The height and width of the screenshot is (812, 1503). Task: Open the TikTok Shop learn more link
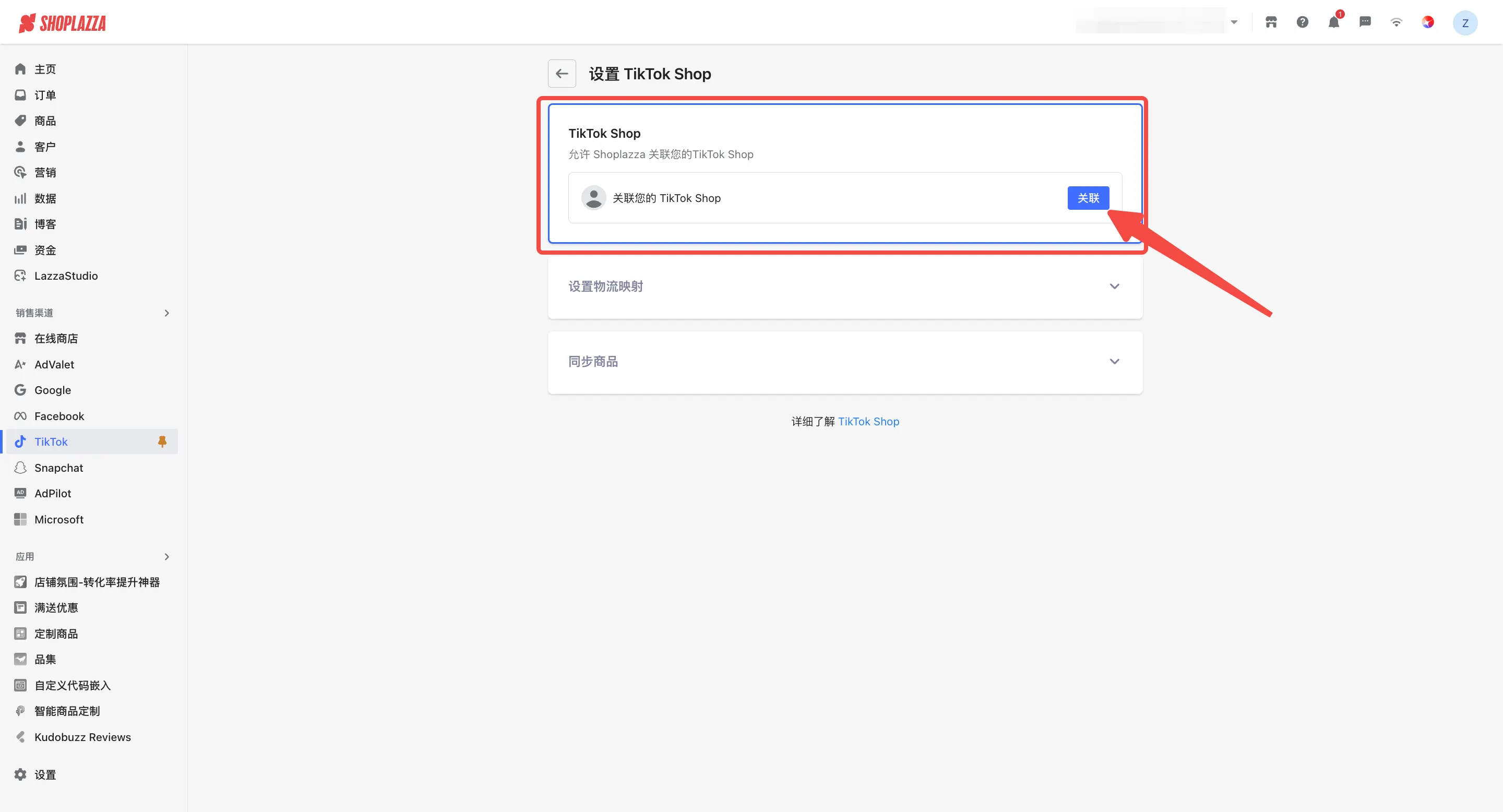[868, 421]
